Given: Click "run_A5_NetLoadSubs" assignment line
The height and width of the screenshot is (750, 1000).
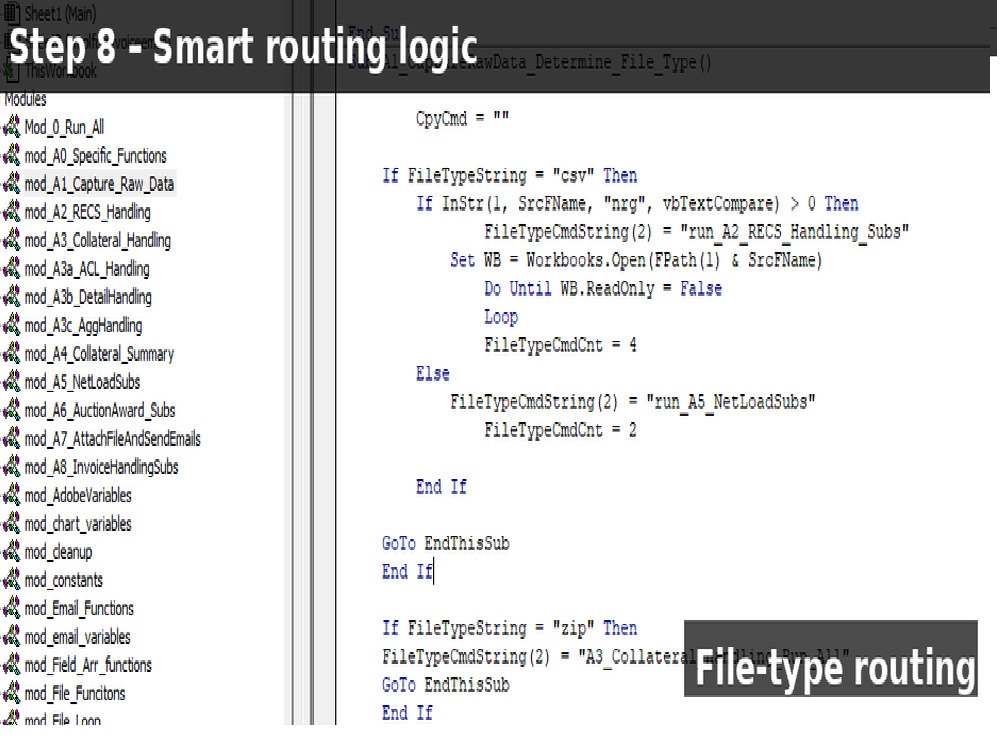Looking at the screenshot, I should click(633, 402).
